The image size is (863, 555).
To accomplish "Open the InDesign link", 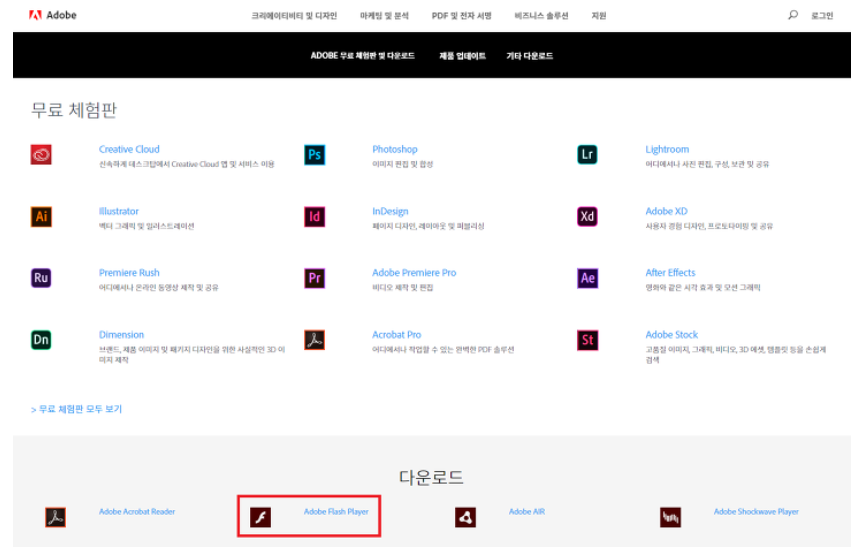I will tap(390, 211).
